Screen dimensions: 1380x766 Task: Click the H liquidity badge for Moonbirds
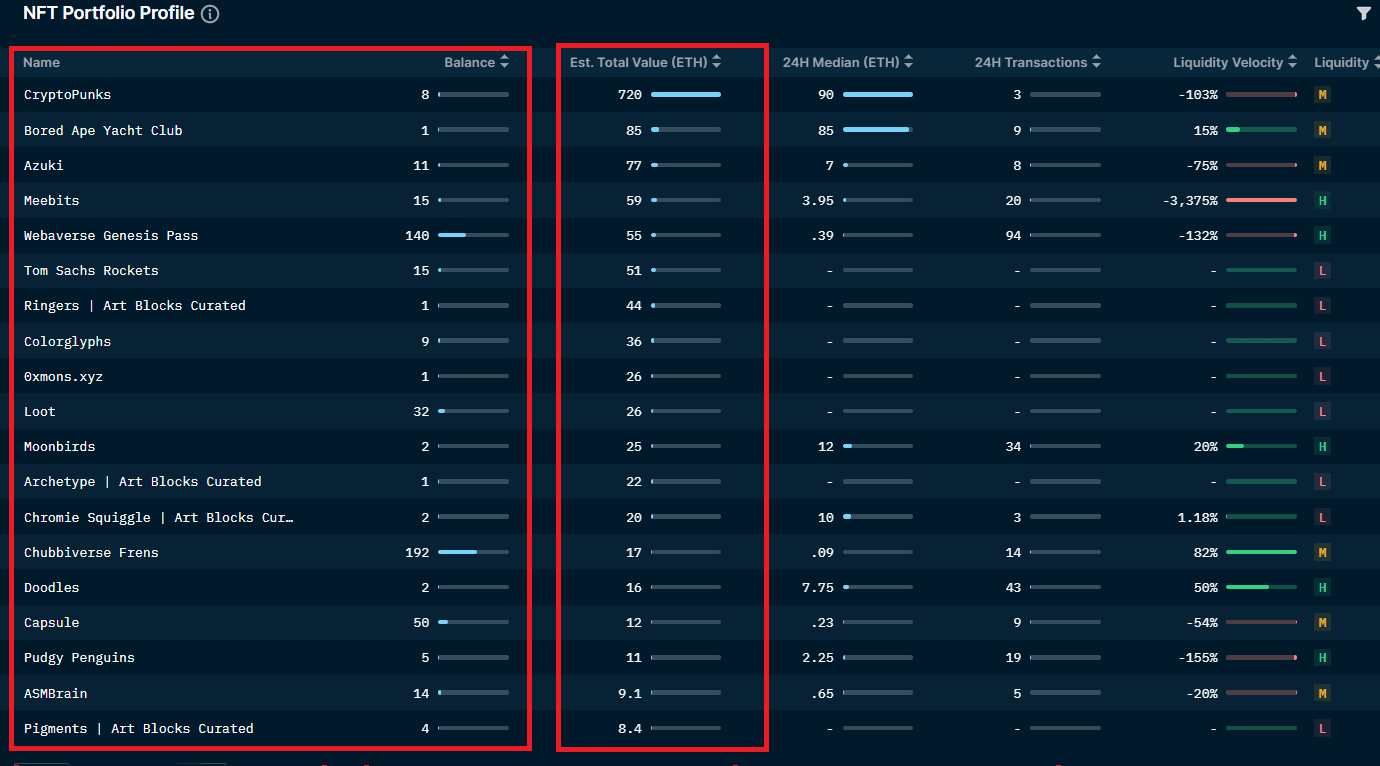[1322, 446]
